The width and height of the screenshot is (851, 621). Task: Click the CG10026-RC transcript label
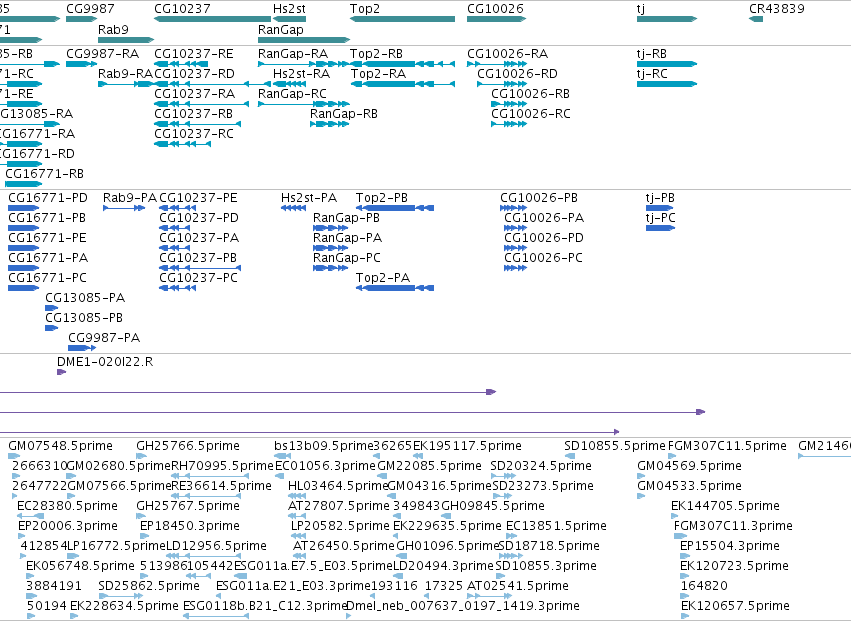tap(531, 114)
